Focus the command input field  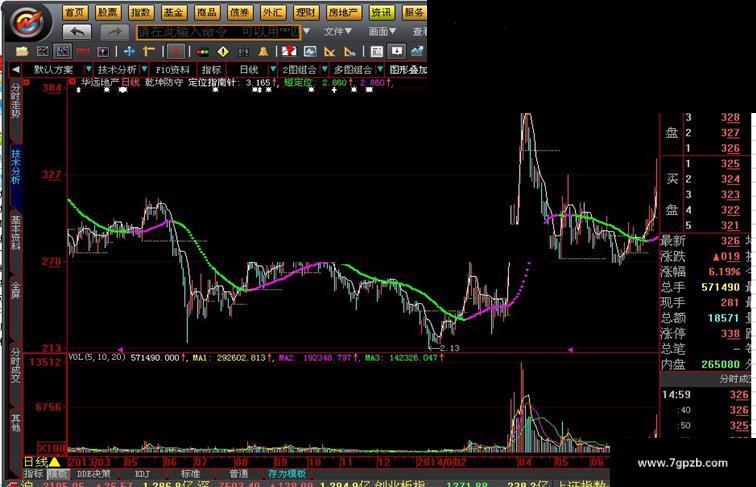point(218,32)
